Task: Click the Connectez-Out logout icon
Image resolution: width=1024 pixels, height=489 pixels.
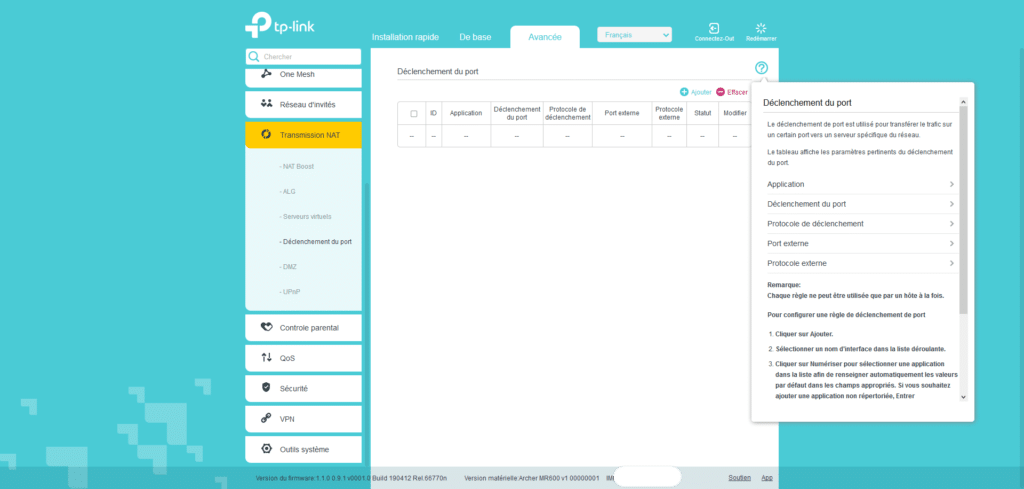Action: tap(714, 29)
